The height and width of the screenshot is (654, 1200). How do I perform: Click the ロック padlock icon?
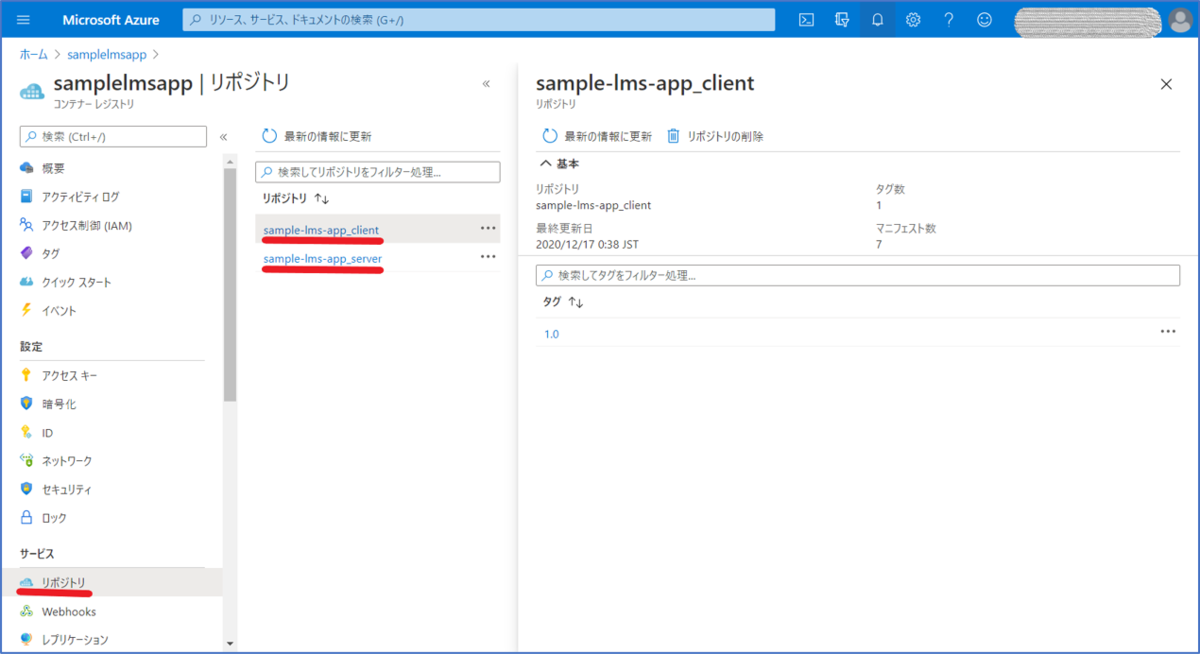point(27,518)
